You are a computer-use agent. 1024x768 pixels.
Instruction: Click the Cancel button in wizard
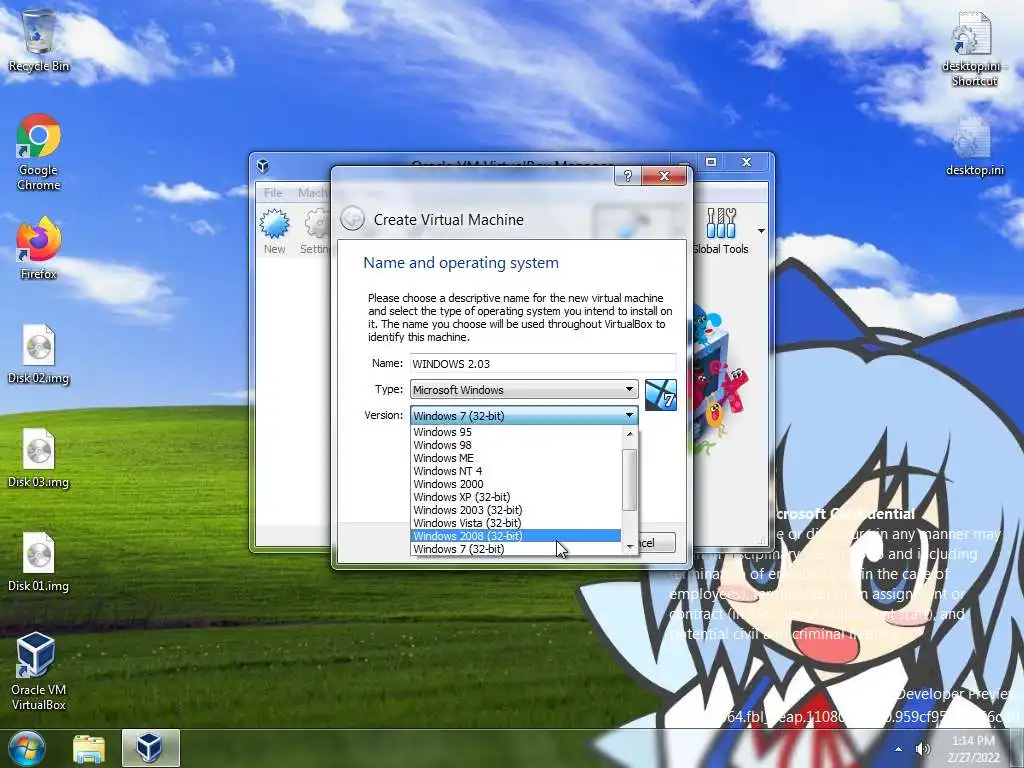[x=656, y=543]
